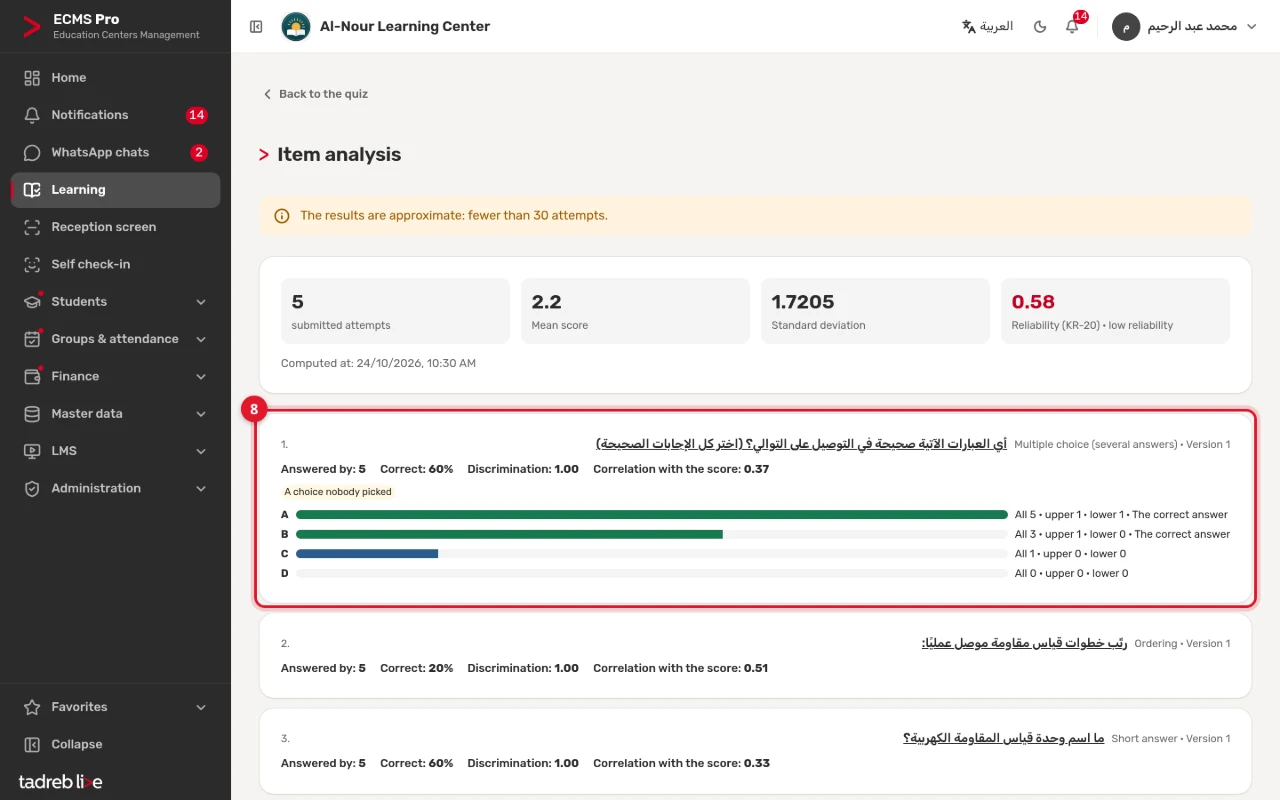Open Self check-in
Viewport: 1280px width, 800px height.
[x=115, y=264]
